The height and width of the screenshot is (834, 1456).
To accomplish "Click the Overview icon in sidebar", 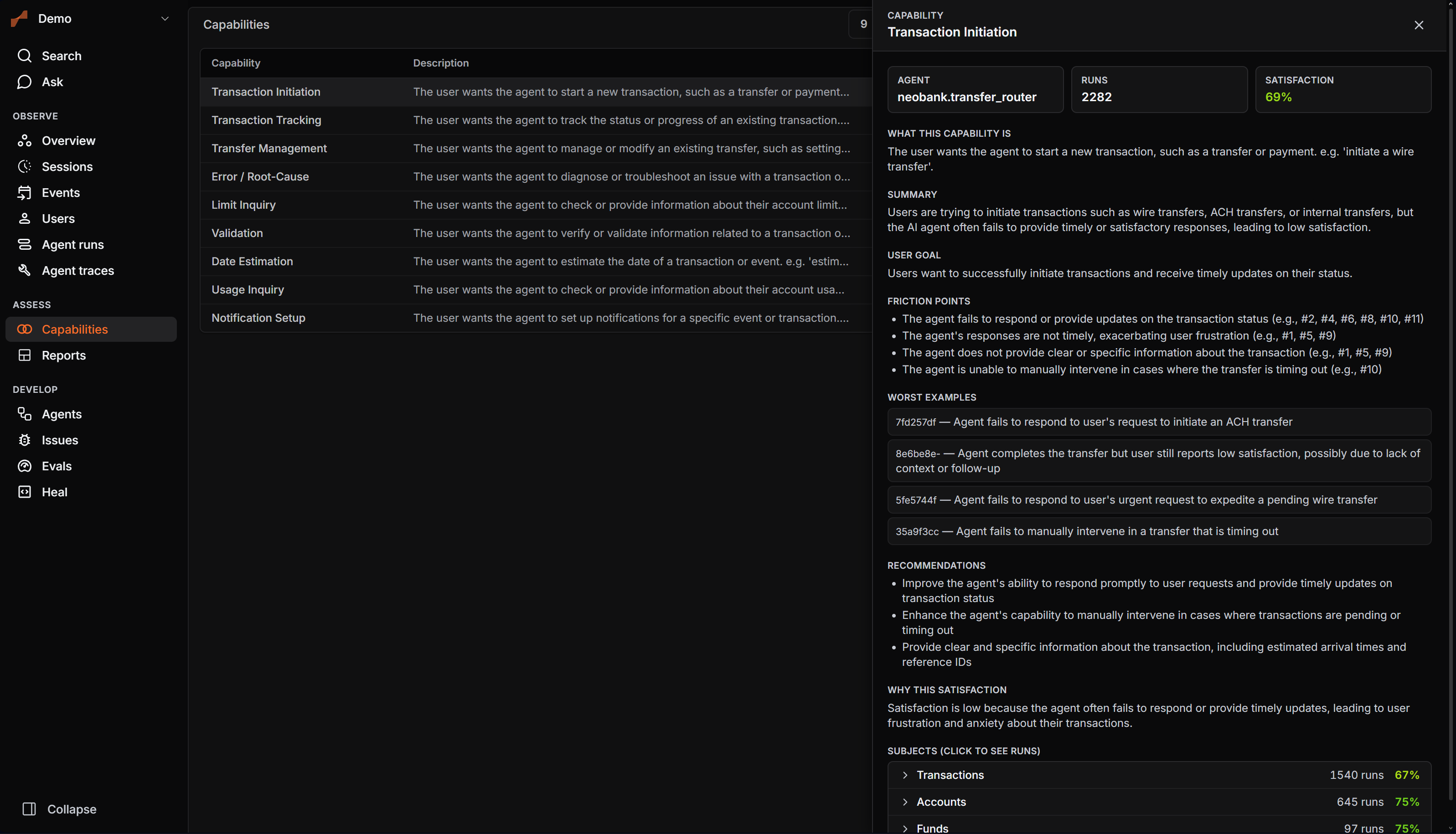I will pos(24,140).
